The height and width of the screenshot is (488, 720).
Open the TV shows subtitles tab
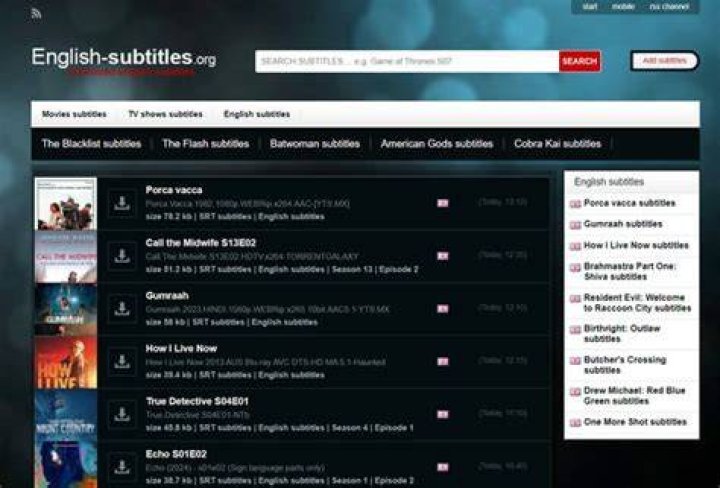(x=165, y=114)
